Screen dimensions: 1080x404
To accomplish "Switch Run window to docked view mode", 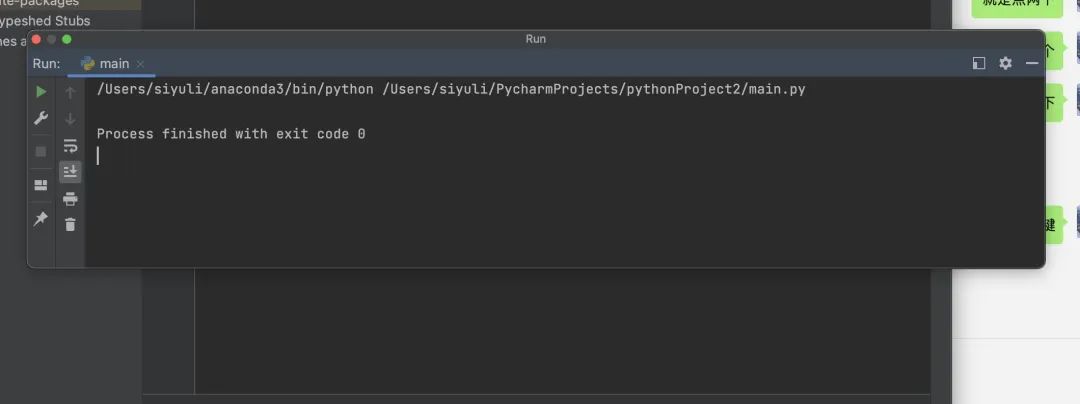I will pos(979,63).
